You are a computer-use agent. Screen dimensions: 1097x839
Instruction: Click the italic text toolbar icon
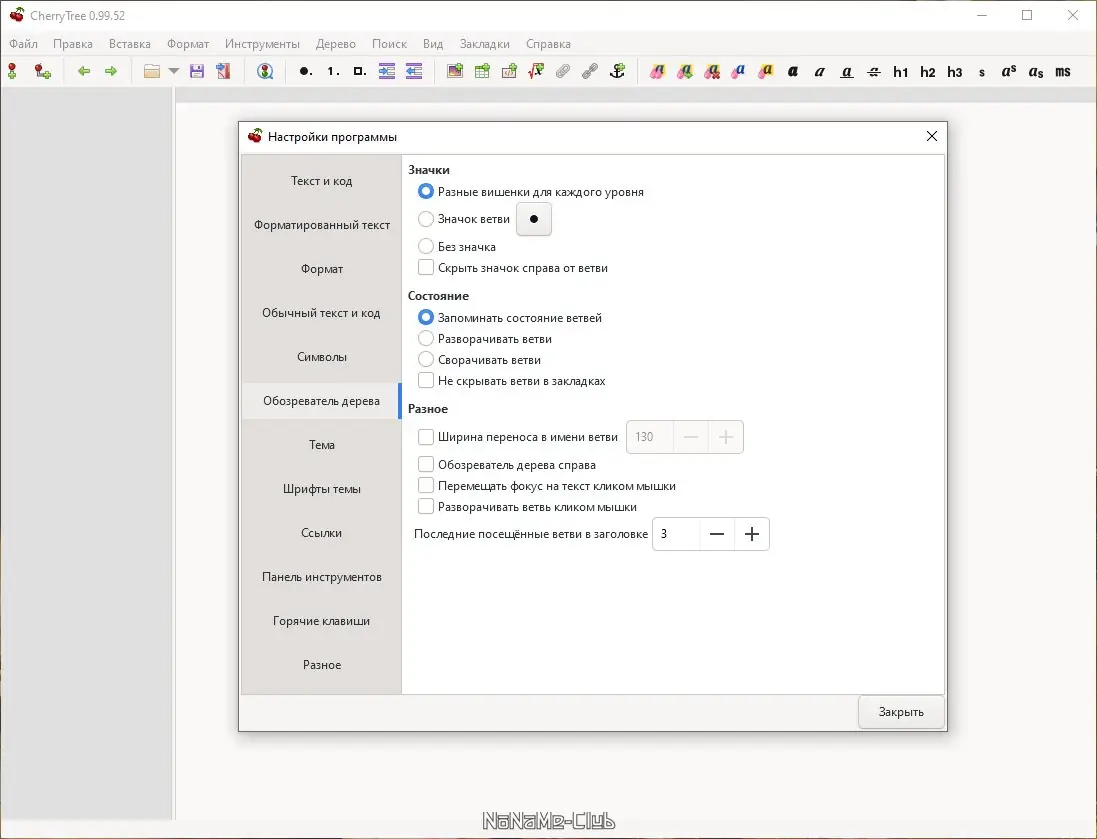click(x=819, y=71)
